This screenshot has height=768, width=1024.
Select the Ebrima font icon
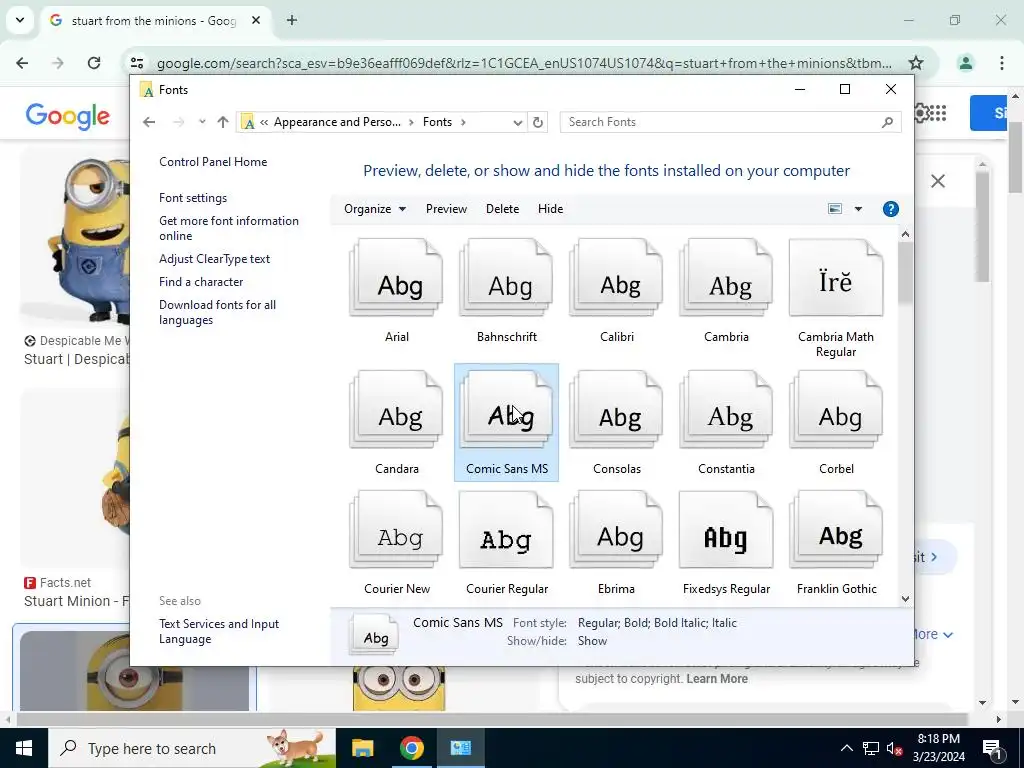pos(616,530)
